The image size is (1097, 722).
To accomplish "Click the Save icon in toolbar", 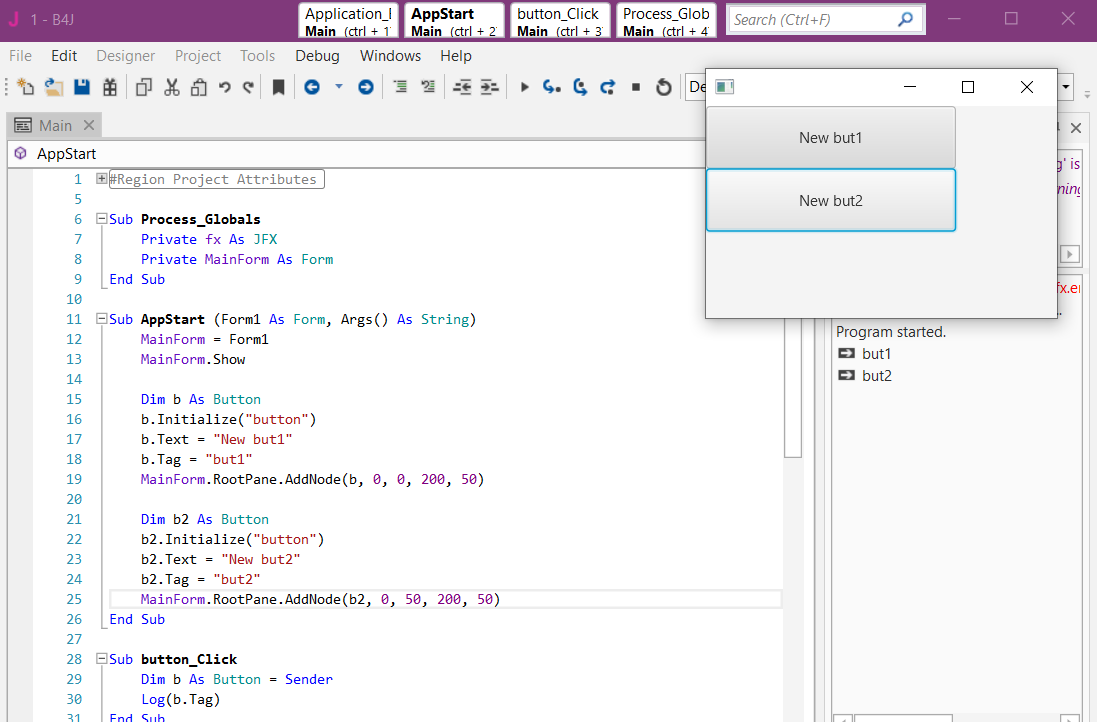I will 82,88.
